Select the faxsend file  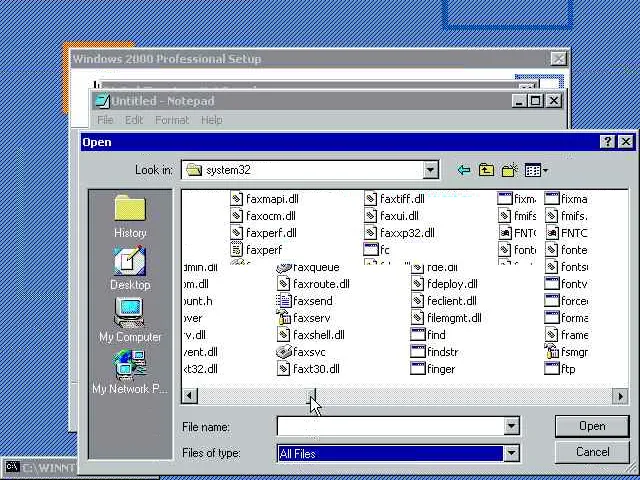tap(305, 301)
